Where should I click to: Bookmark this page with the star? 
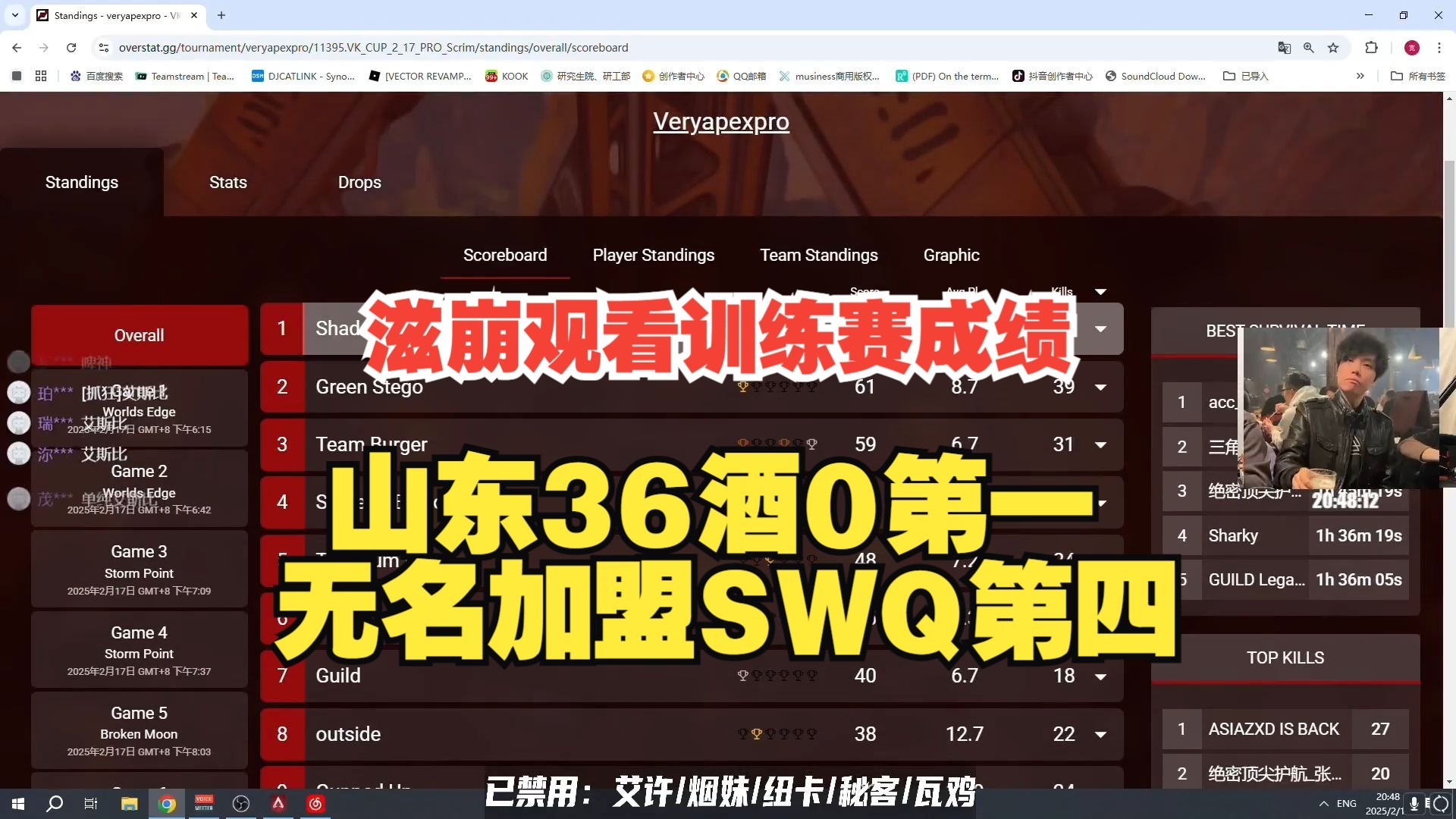tap(1333, 47)
